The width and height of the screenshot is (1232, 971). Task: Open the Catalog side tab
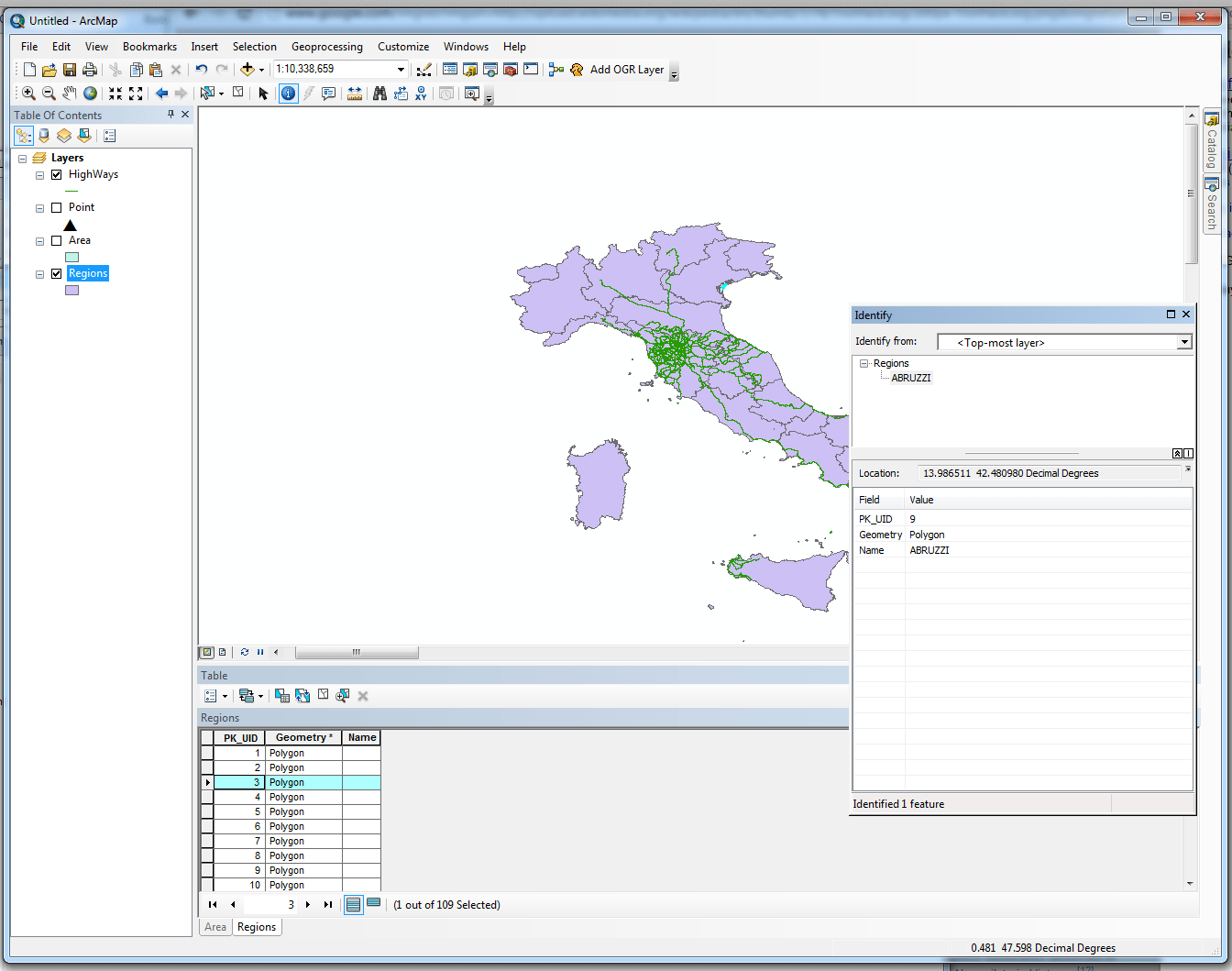[1212, 140]
